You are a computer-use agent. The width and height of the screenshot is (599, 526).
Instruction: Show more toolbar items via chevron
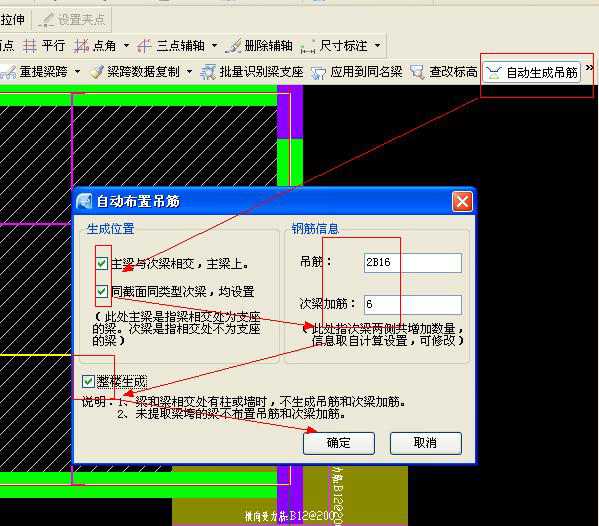[x=589, y=68]
